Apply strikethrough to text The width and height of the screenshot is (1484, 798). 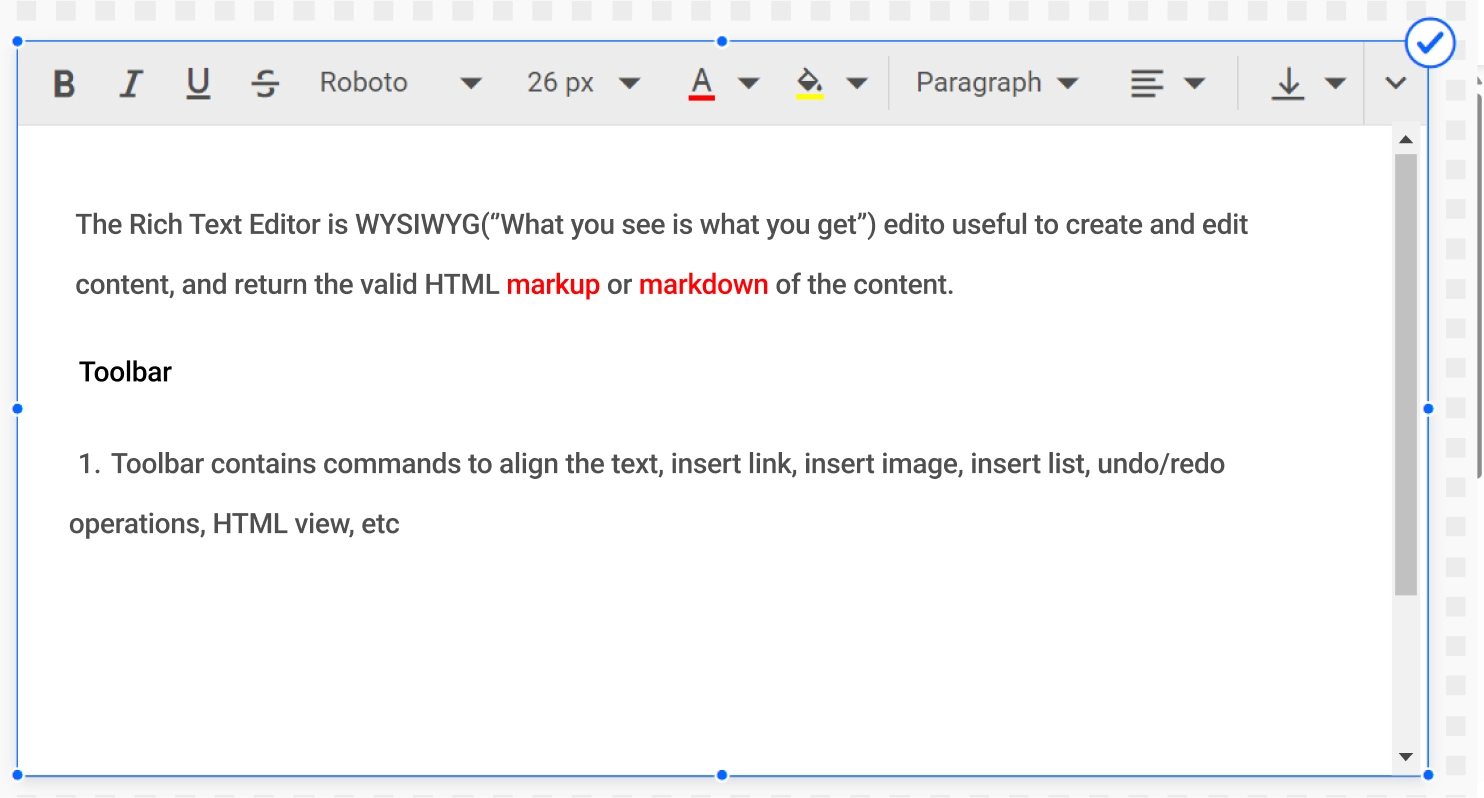(x=265, y=84)
